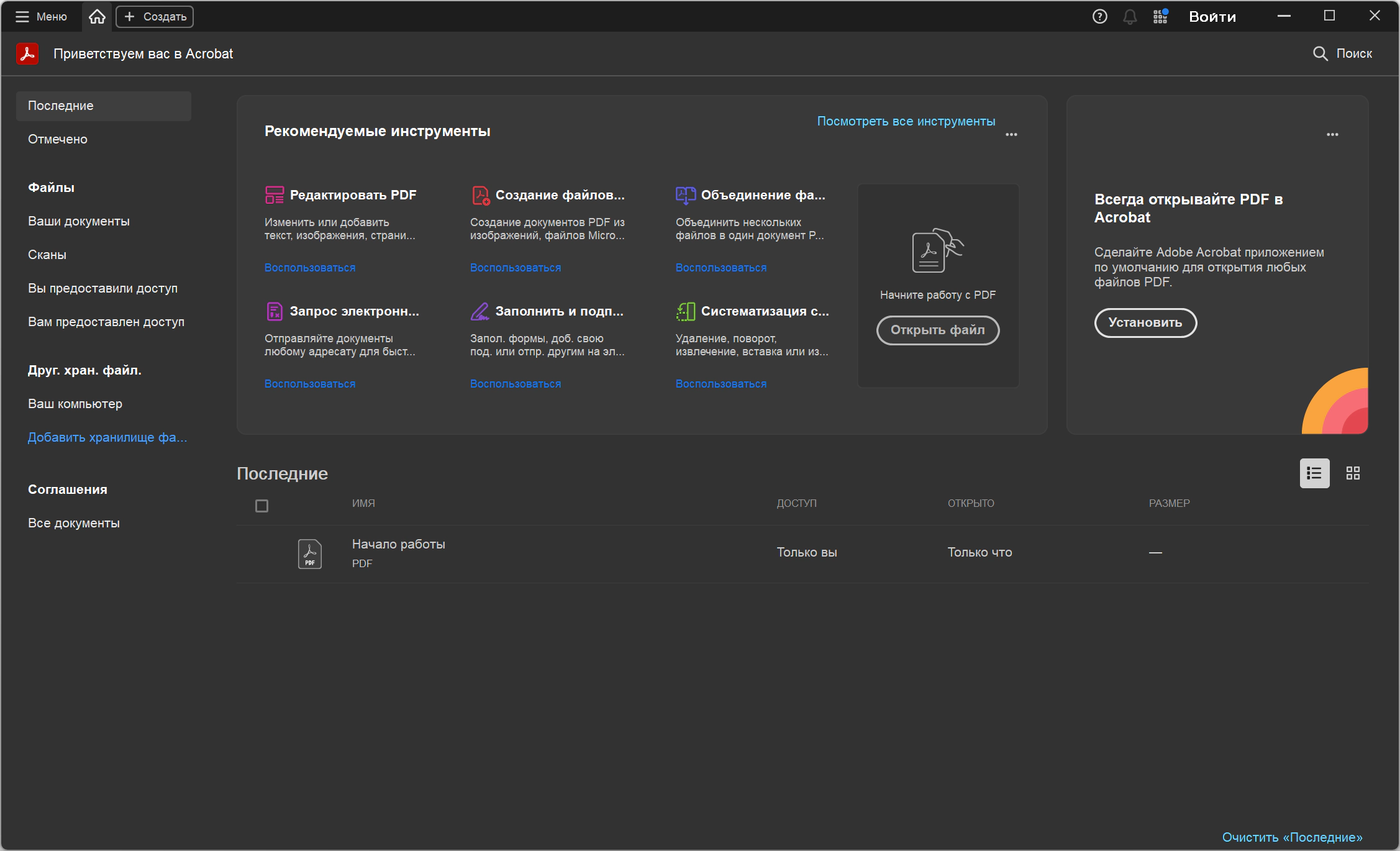Follow the Посмотреть все инструменты link
This screenshot has width=1400, height=851.
click(x=906, y=121)
